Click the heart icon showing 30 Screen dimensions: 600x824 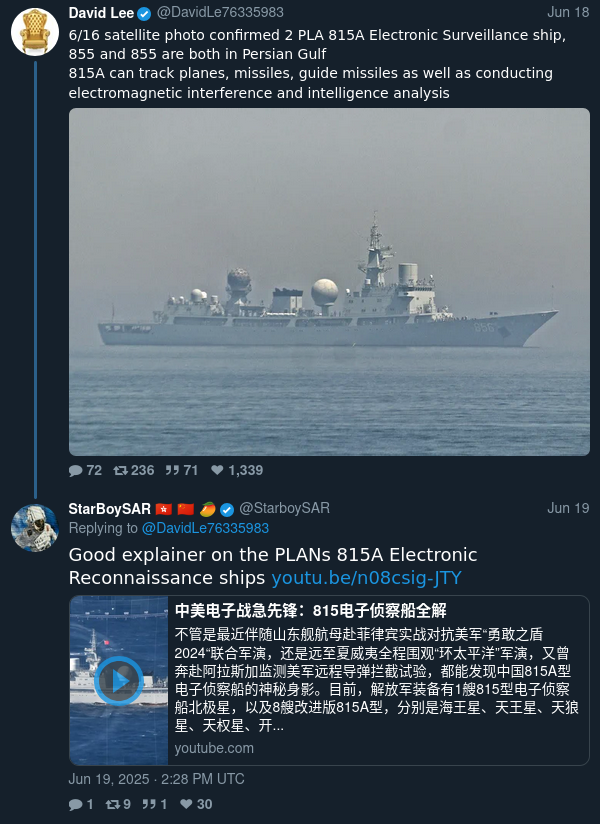(186, 804)
